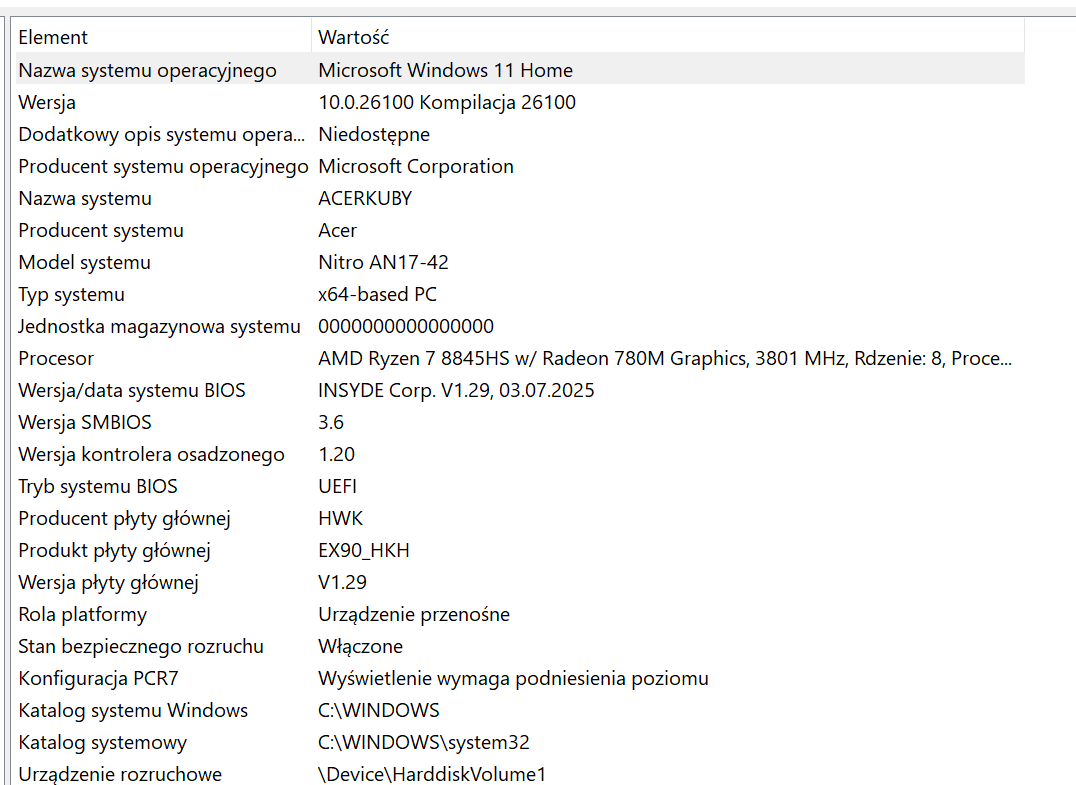This screenshot has width=1076, height=785.
Task: Select the Typ systemu label
Action: (x=71, y=294)
